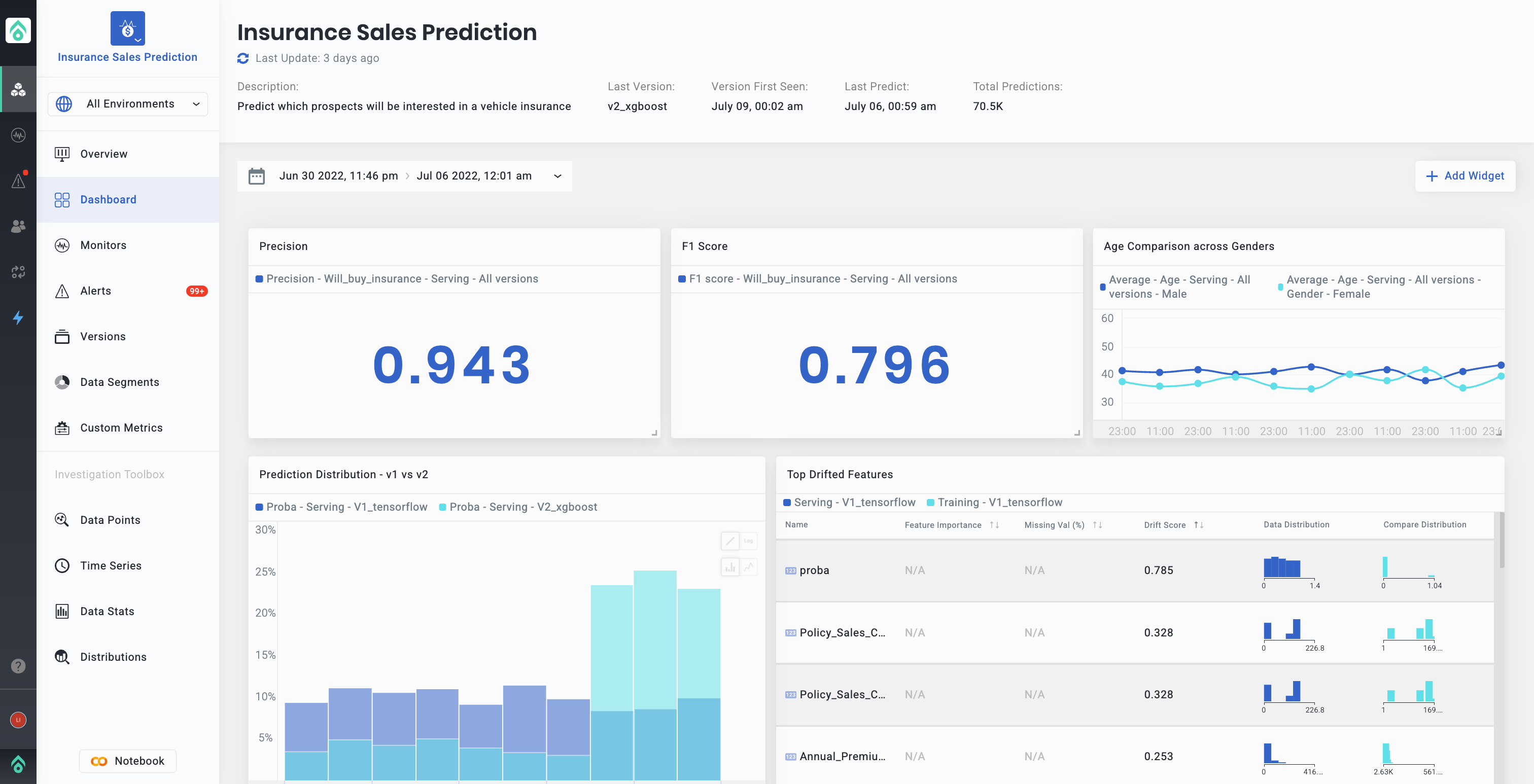The width and height of the screenshot is (1534, 784).
Task: Open the red user avatar icon
Action: pyautogui.click(x=18, y=720)
